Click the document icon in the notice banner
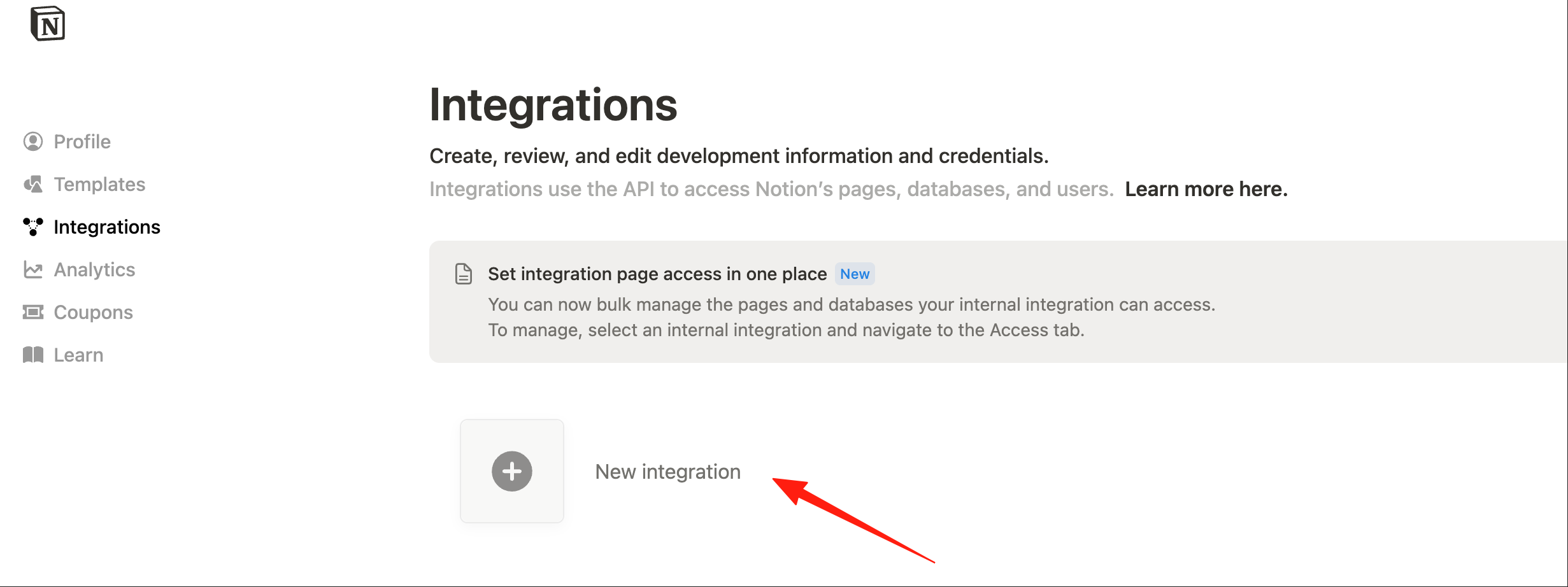Image resolution: width=1568 pixels, height=587 pixels. pos(464,274)
